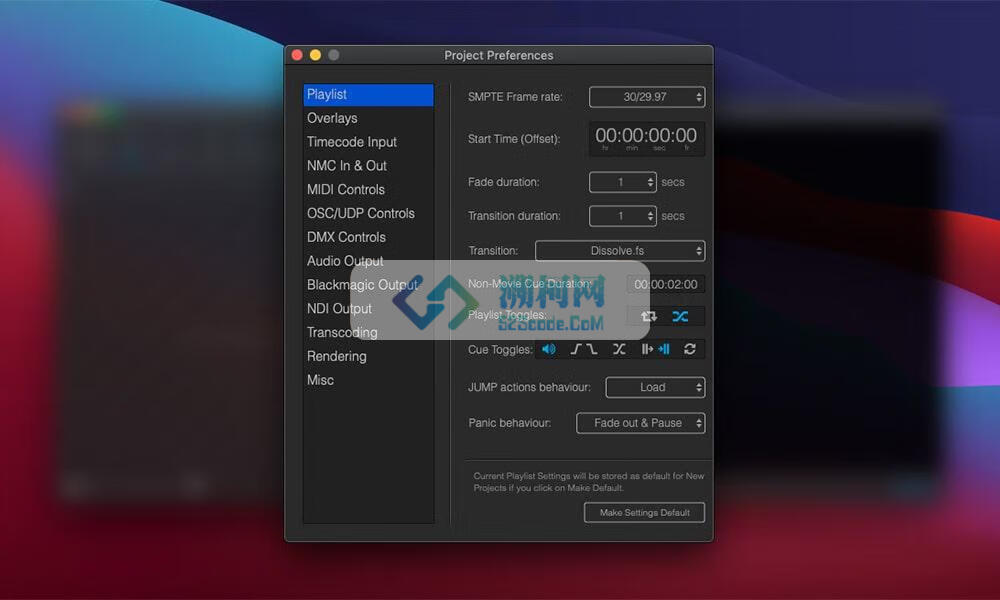Select the Transcoding section
This screenshot has width=1000, height=600.
pyautogui.click(x=369, y=332)
